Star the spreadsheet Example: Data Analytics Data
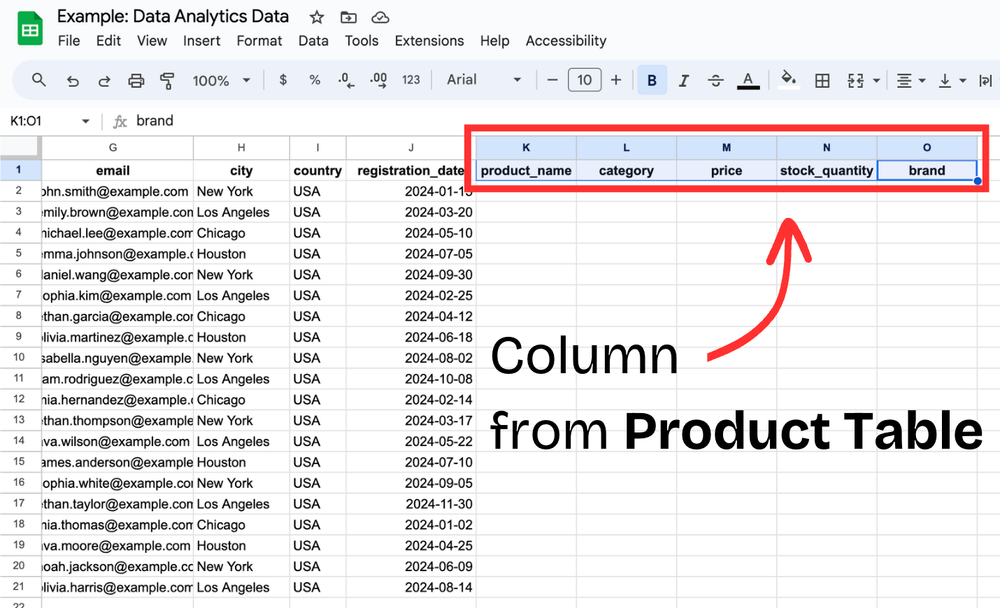This screenshot has width=1000, height=608. click(x=315, y=16)
